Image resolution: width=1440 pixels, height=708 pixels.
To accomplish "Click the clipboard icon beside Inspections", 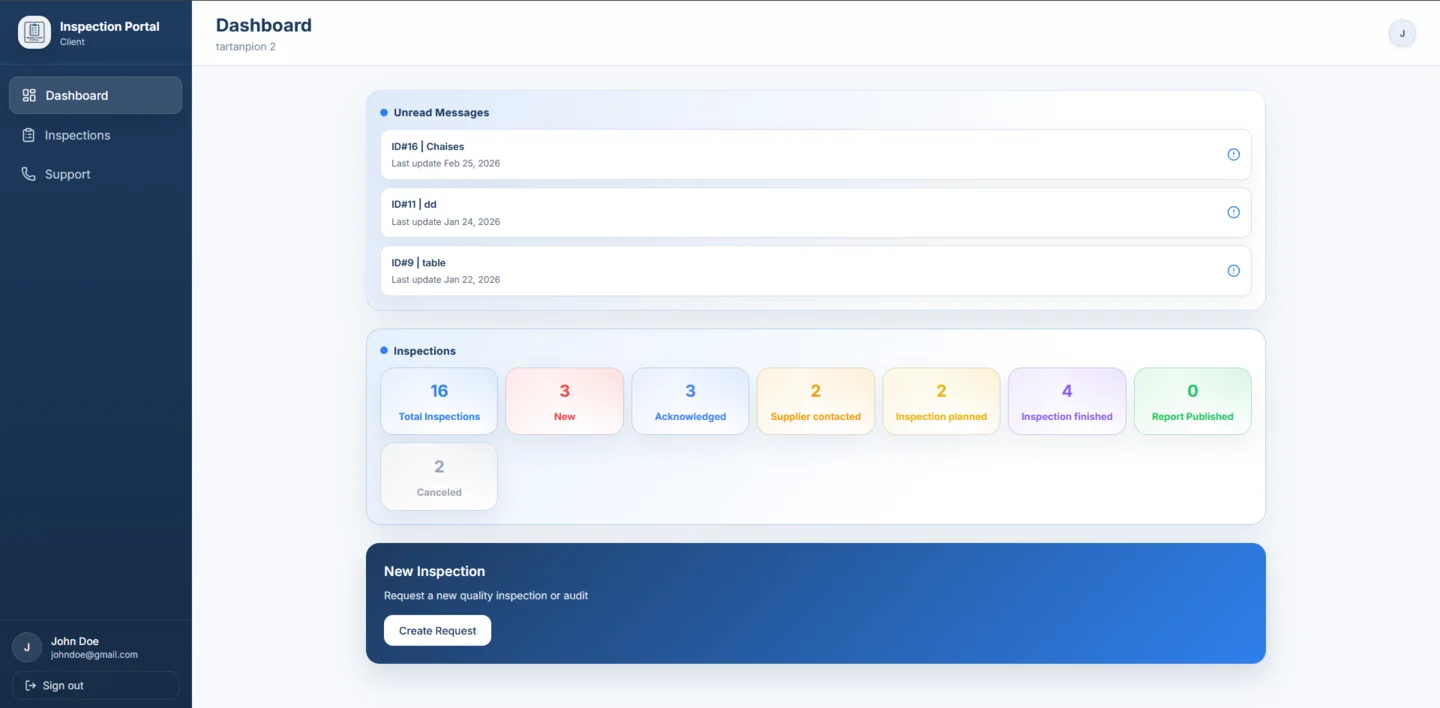I will pos(28,134).
